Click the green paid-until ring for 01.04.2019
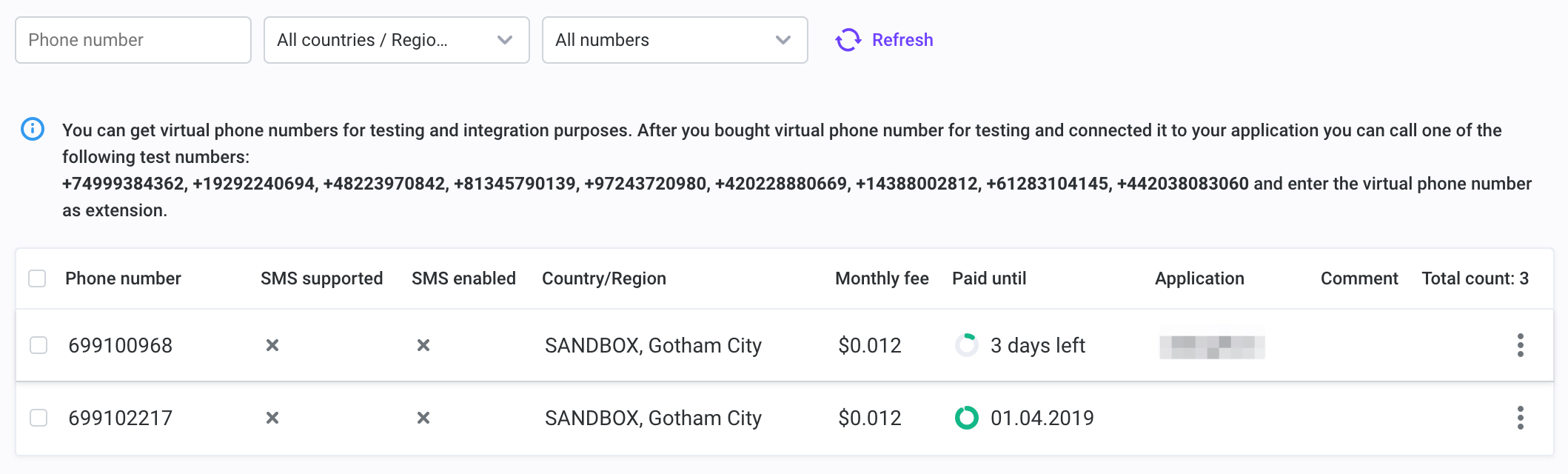The height and width of the screenshot is (474, 1568). click(967, 418)
